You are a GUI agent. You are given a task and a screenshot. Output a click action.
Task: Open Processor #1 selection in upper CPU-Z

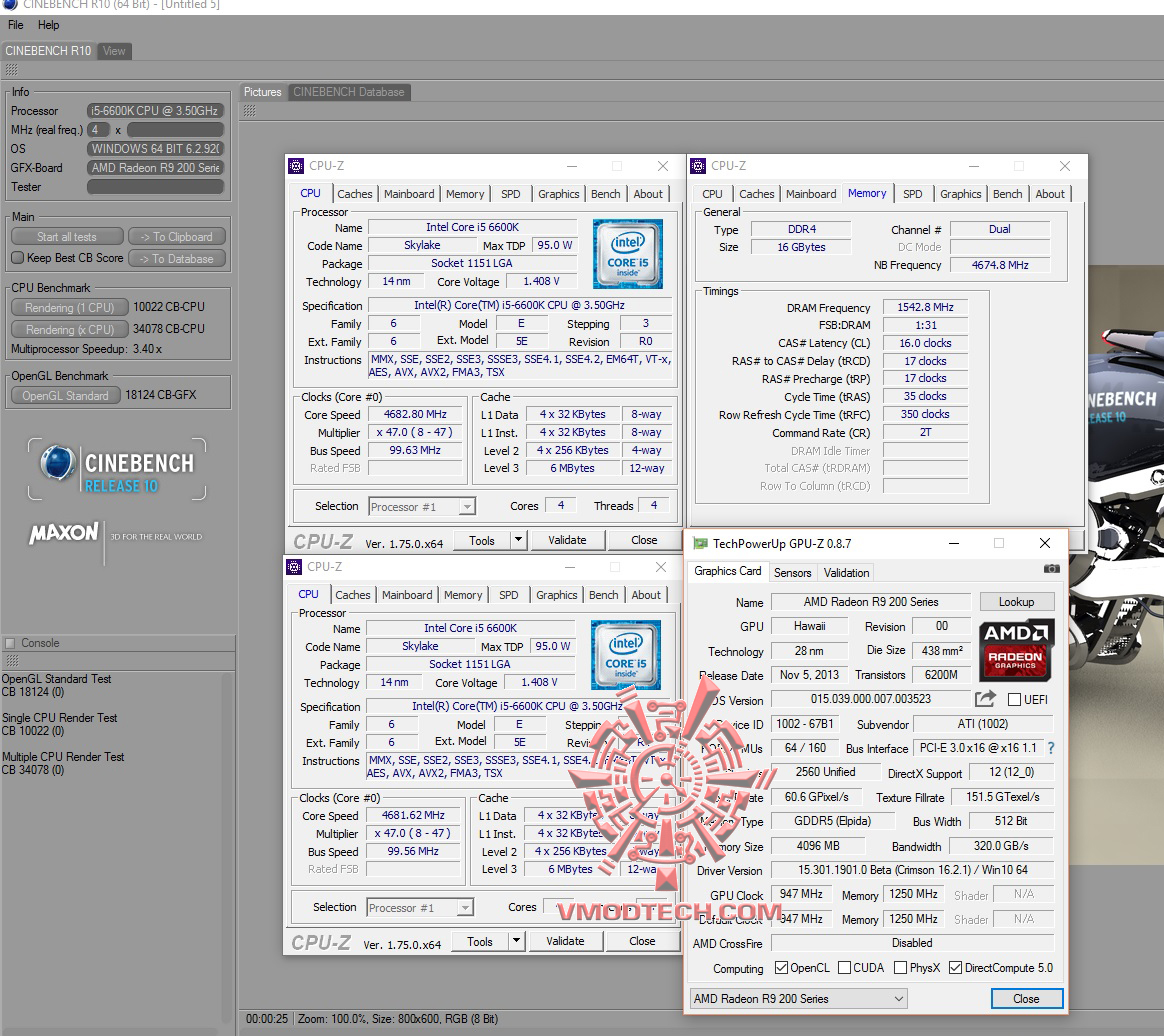pyautogui.click(x=422, y=507)
